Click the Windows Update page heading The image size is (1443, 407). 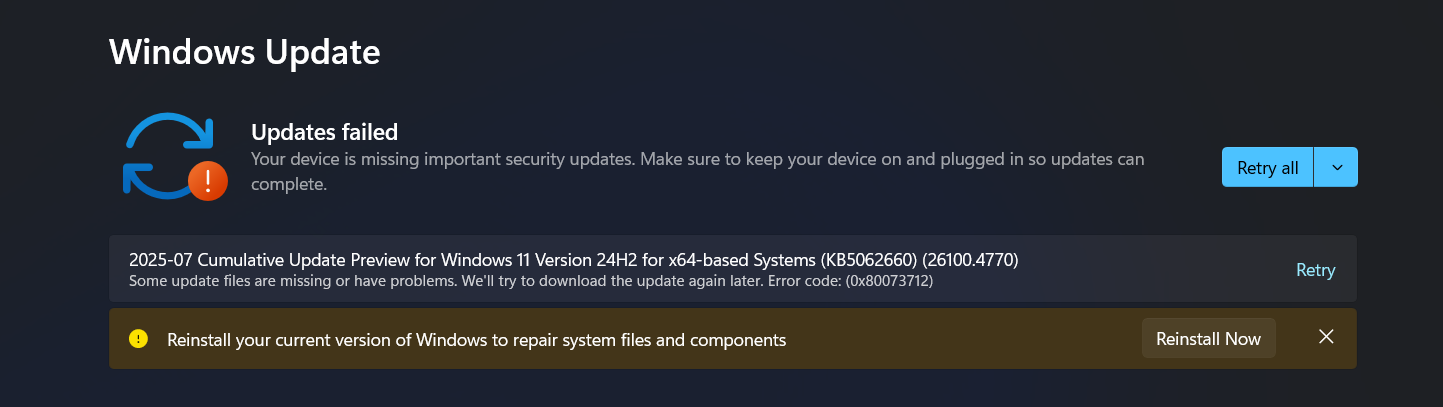pos(244,51)
